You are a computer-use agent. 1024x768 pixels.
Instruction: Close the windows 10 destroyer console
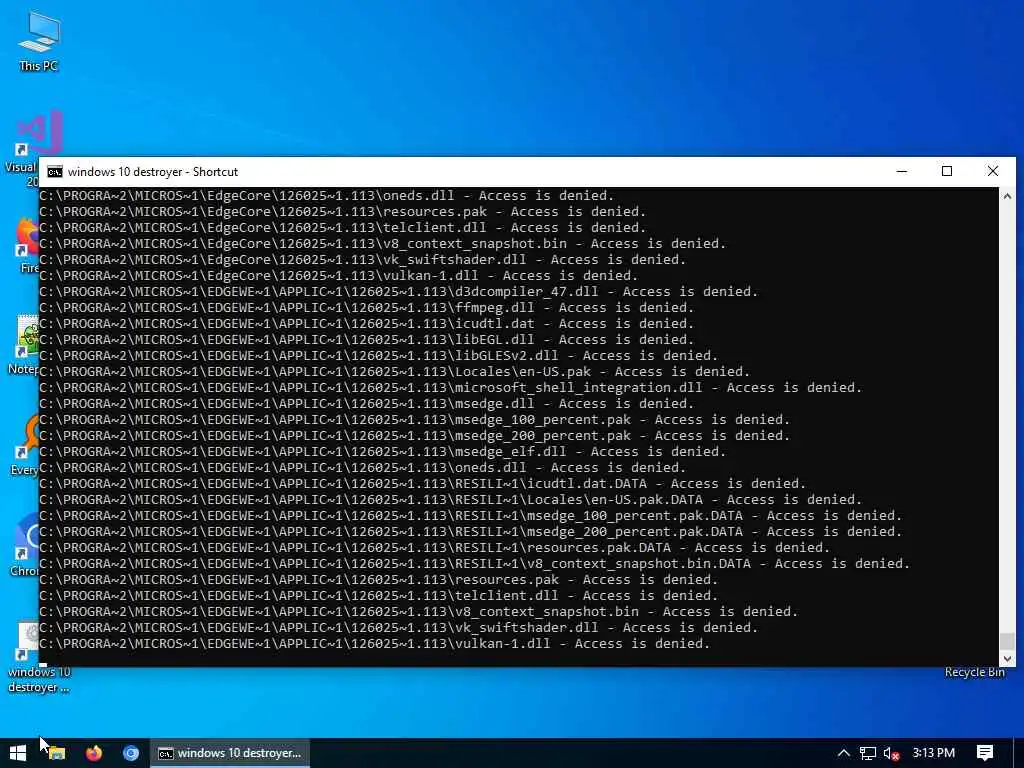point(993,171)
